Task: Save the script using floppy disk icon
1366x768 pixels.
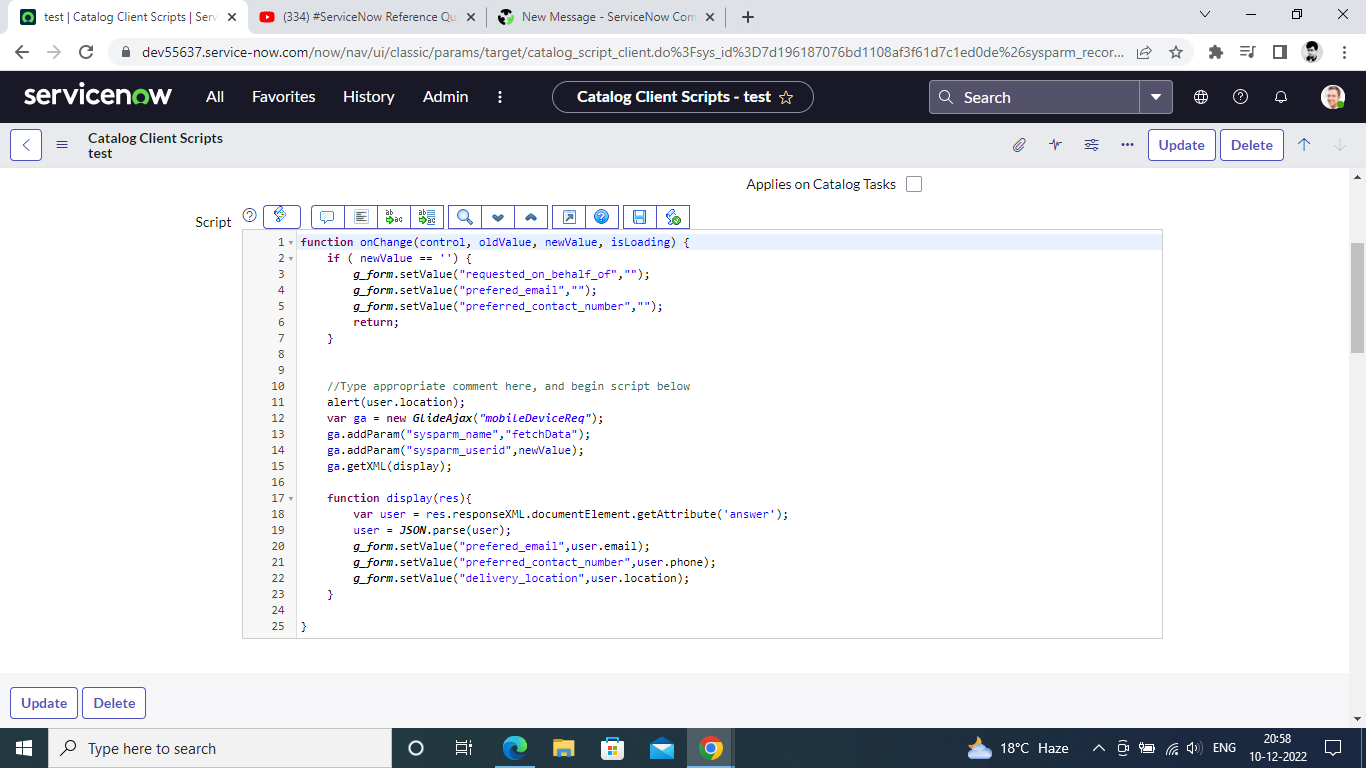Action: point(639,217)
